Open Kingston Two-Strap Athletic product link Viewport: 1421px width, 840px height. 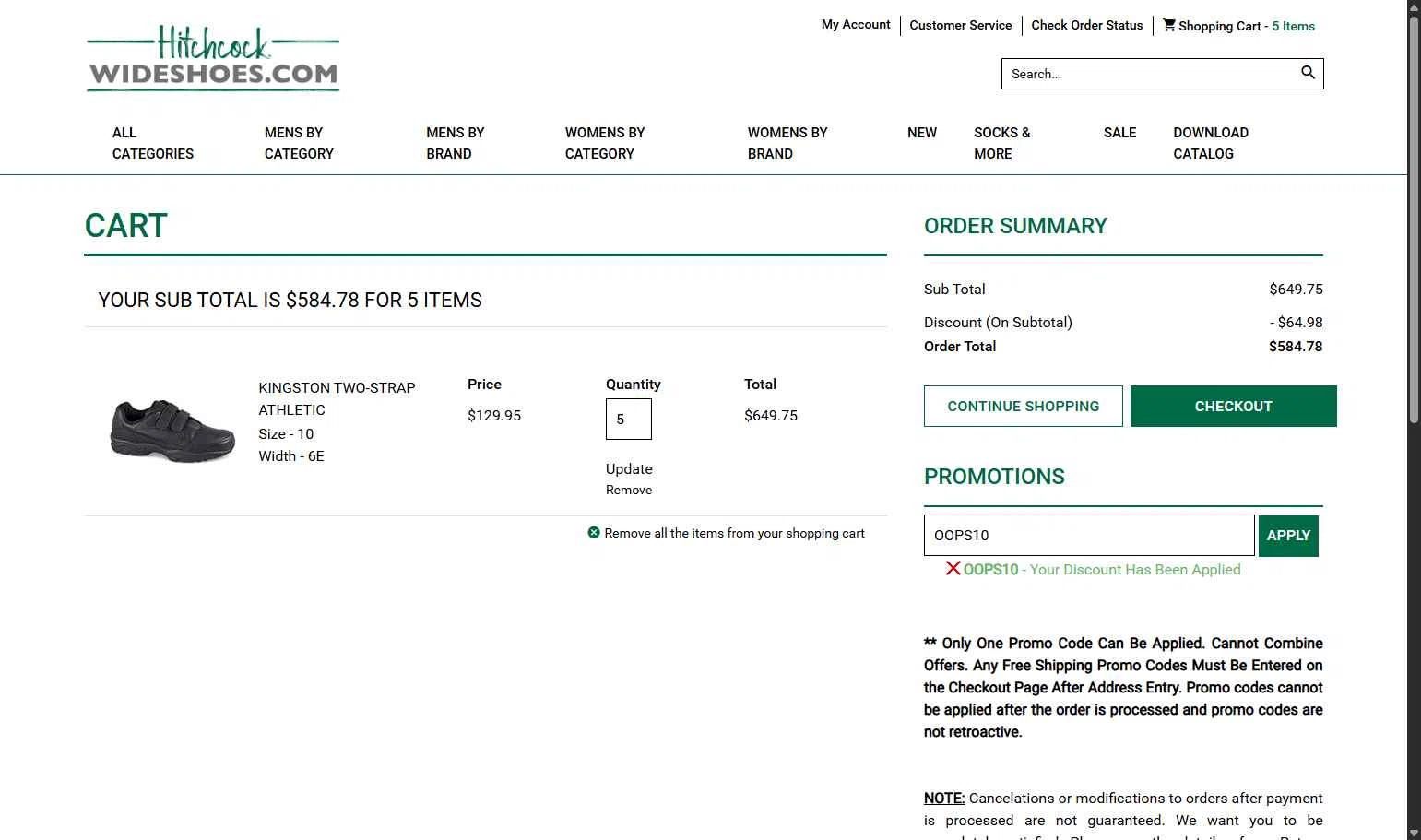(x=337, y=398)
